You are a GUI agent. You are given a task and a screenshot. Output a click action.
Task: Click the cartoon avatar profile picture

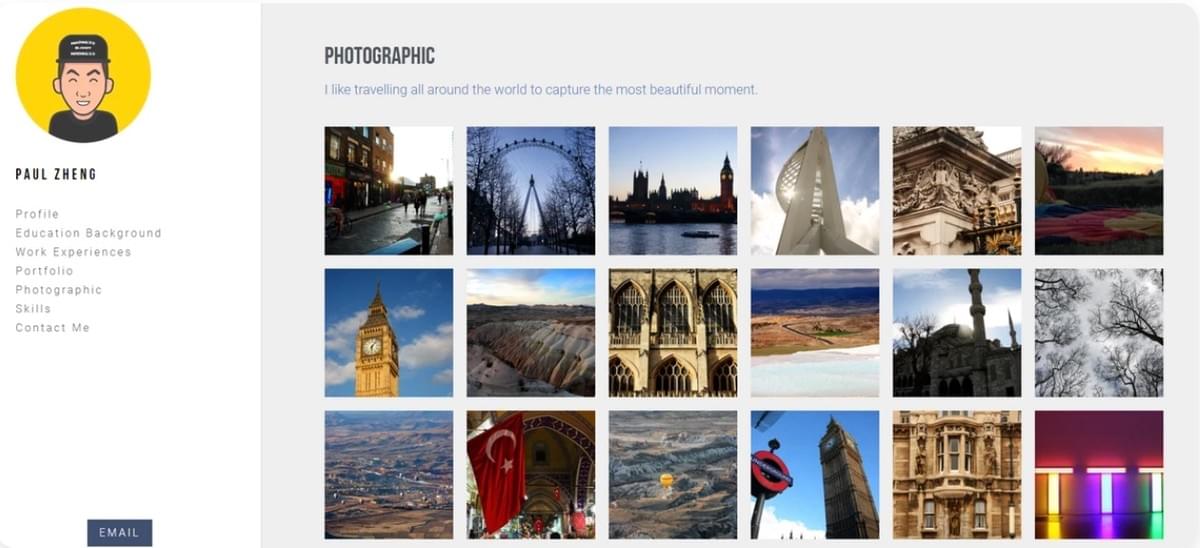(x=83, y=75)
